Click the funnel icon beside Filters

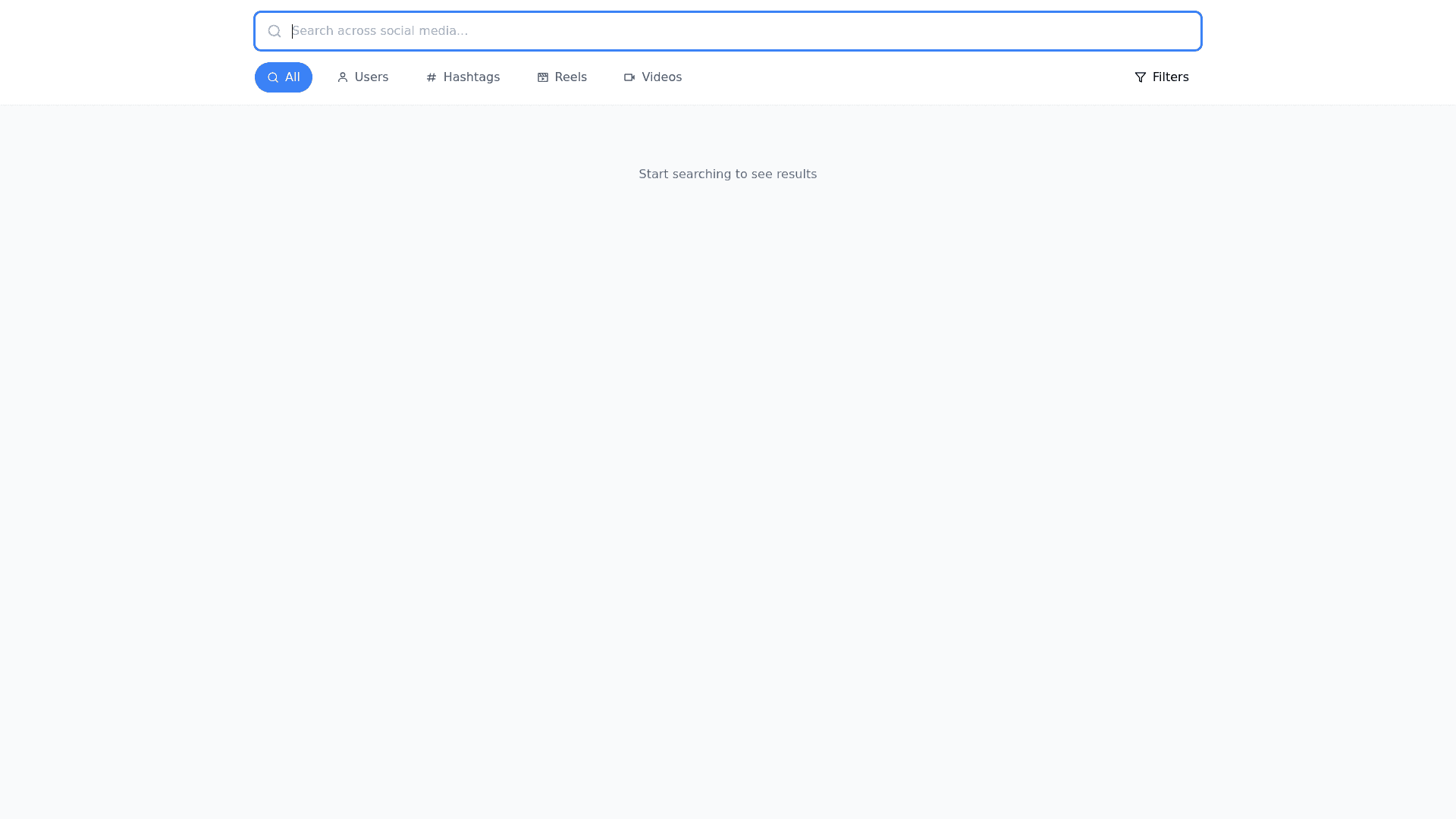click(x=1140, y=77)
